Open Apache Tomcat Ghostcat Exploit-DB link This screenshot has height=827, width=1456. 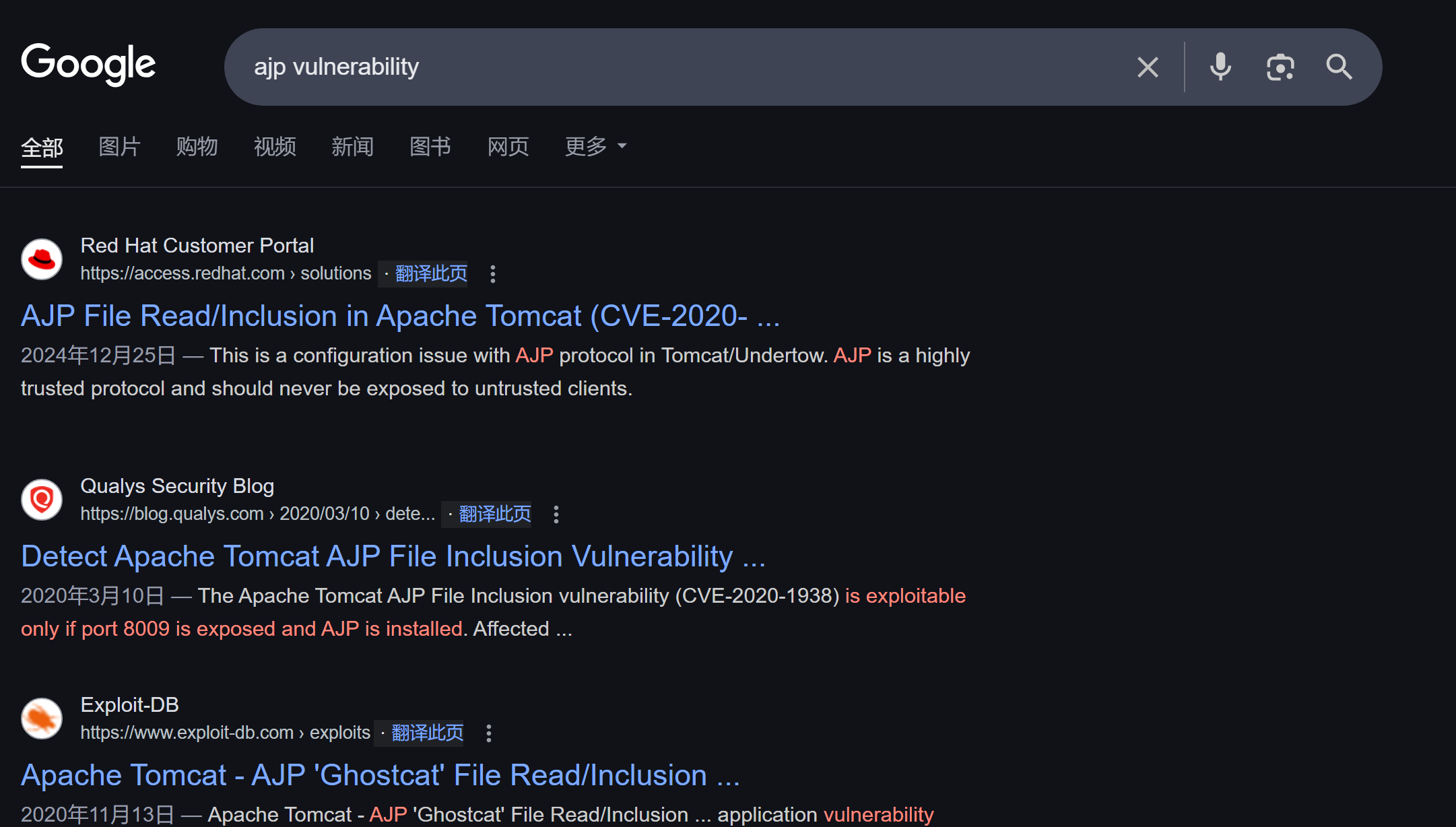(380, 775)
